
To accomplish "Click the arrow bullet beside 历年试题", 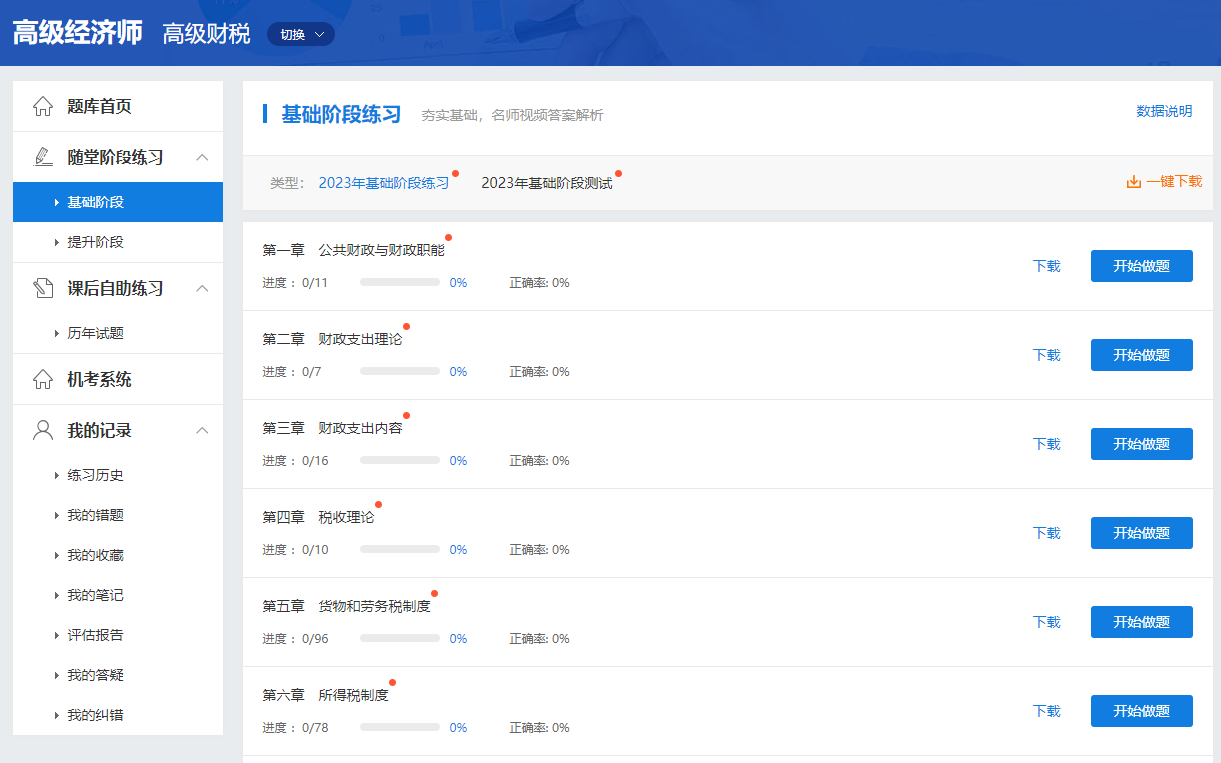I will [x=57, y=334].
